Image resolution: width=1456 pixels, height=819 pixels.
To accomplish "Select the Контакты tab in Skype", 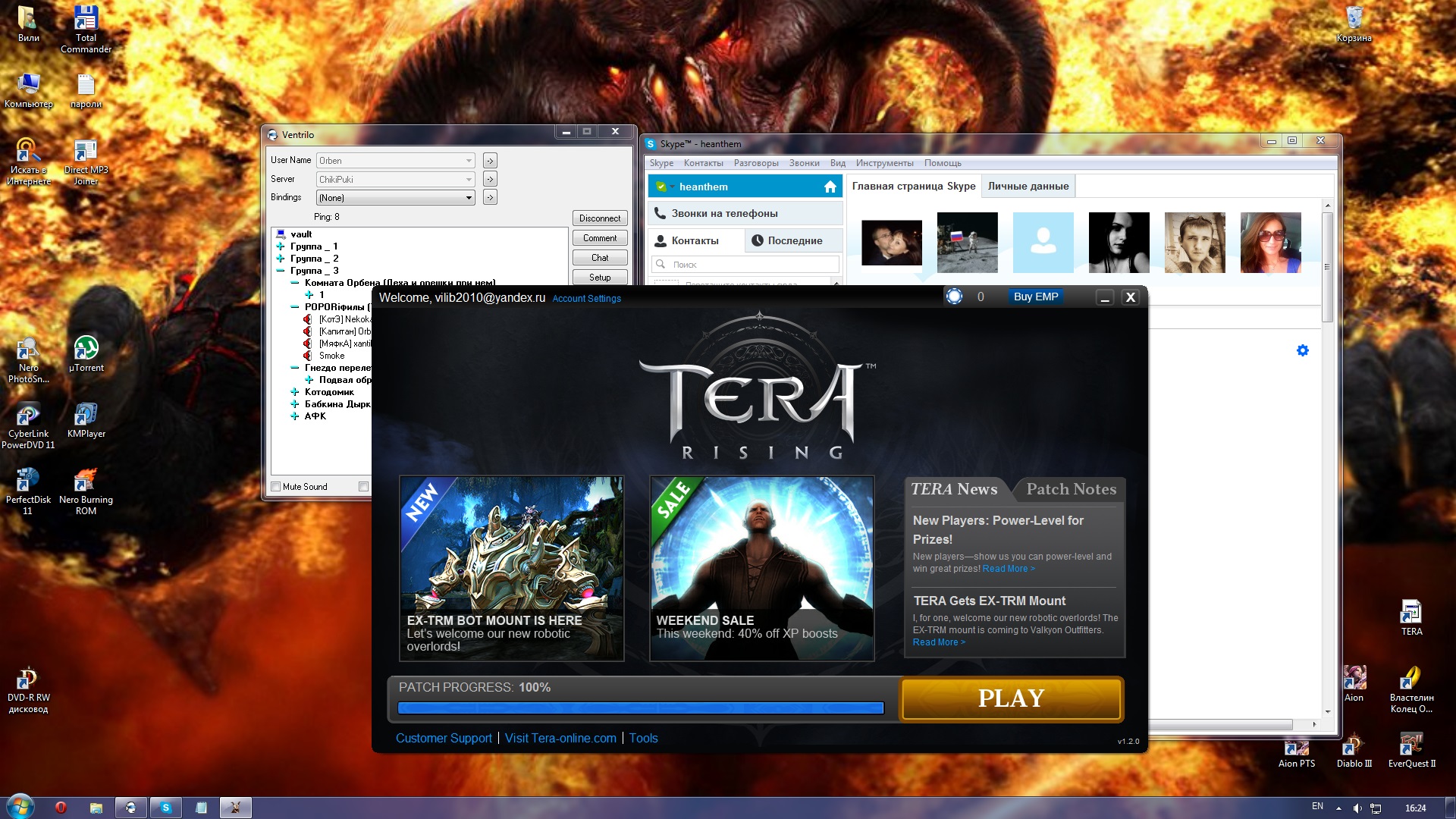I will click(x=695, y=240).
